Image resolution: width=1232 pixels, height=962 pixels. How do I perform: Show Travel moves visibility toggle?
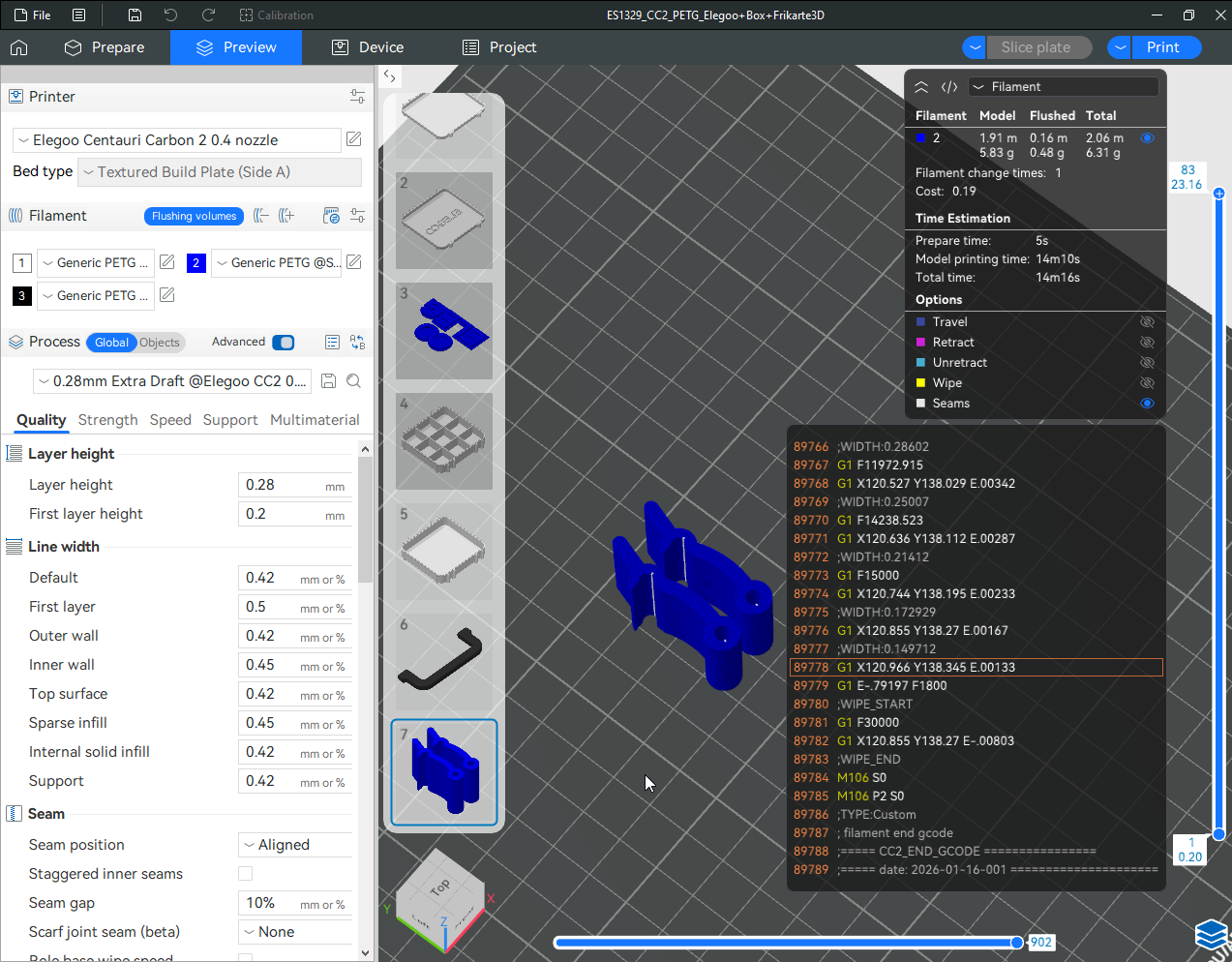1147,322
